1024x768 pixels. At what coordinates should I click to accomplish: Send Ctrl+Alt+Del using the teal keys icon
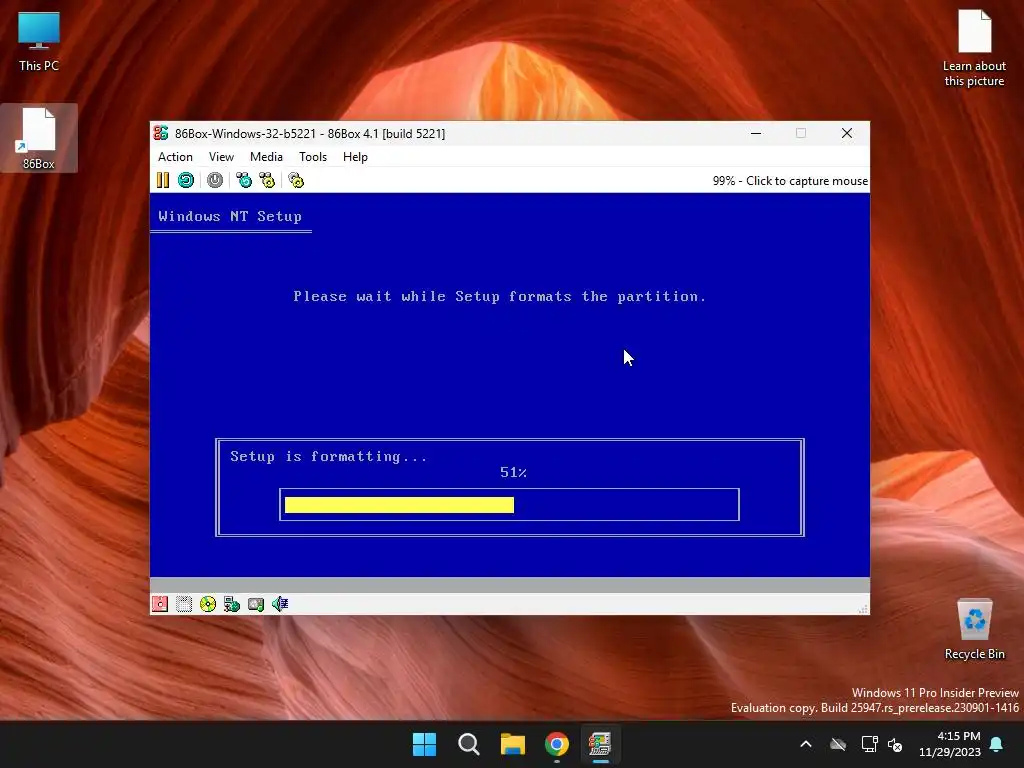244,180
